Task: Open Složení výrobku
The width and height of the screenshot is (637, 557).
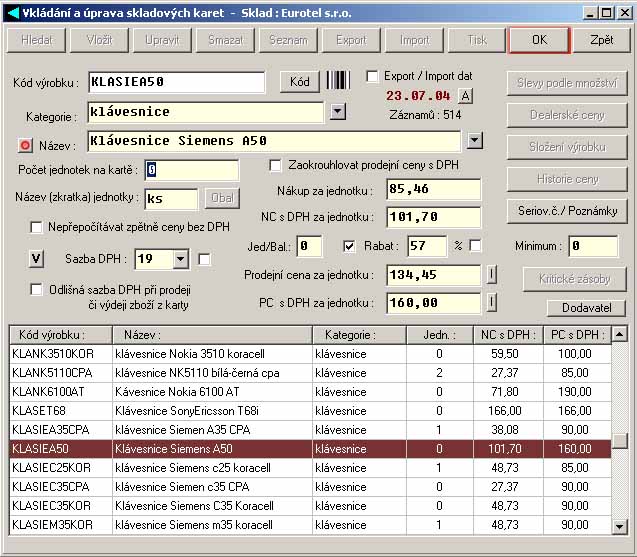Action: click(567, 147)
